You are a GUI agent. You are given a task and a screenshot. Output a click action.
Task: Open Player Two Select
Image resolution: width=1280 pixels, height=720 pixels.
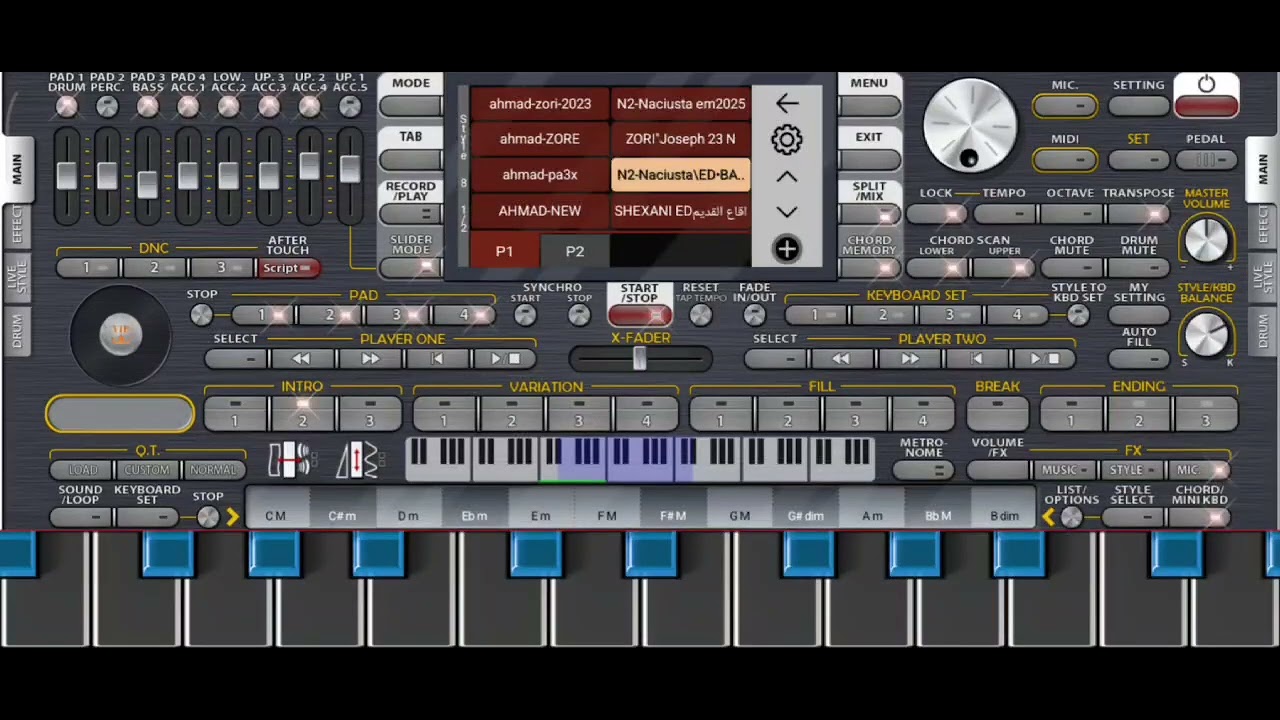point(775,359)
